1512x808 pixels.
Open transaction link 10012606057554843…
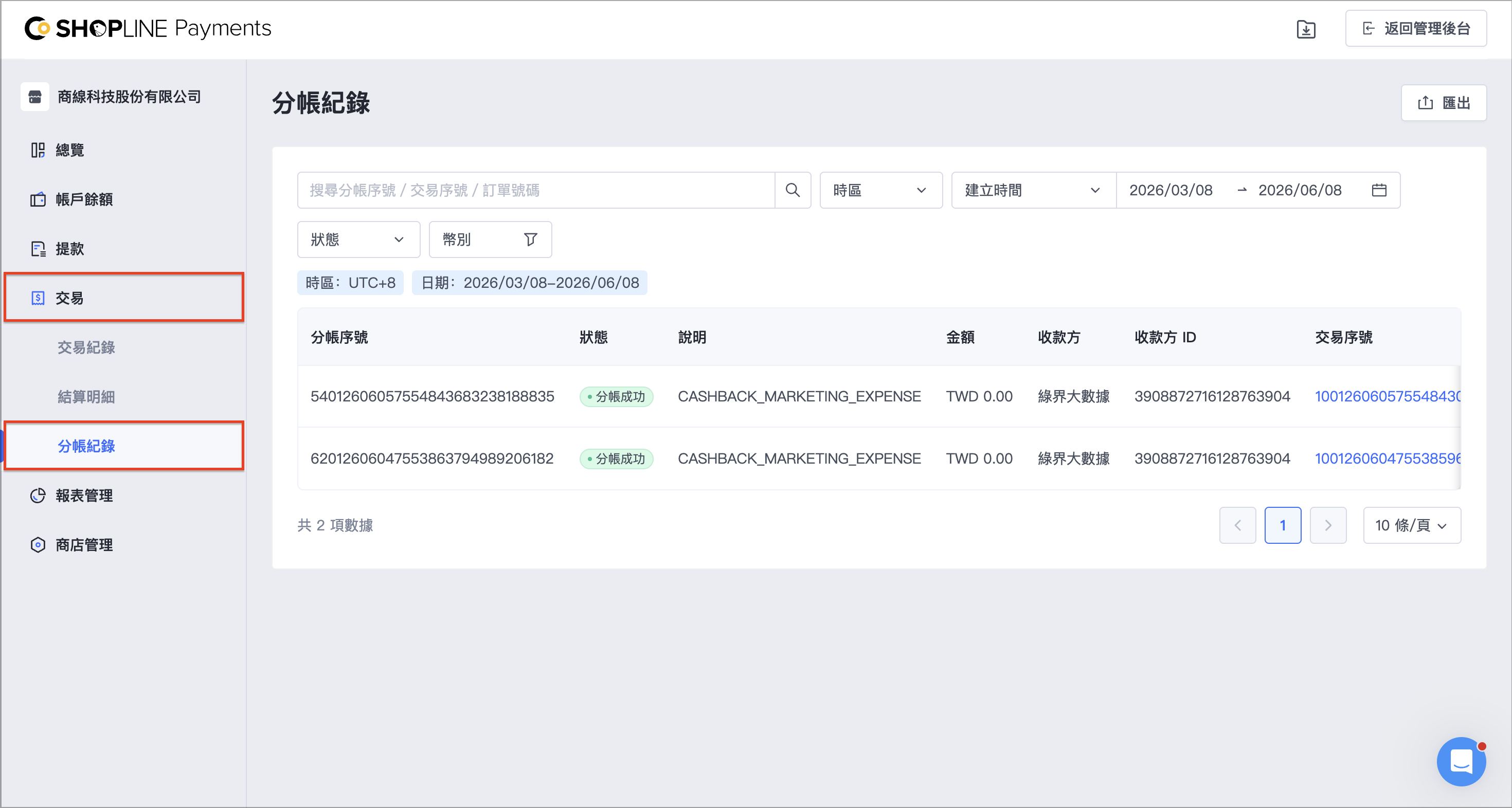point(1387,397)
